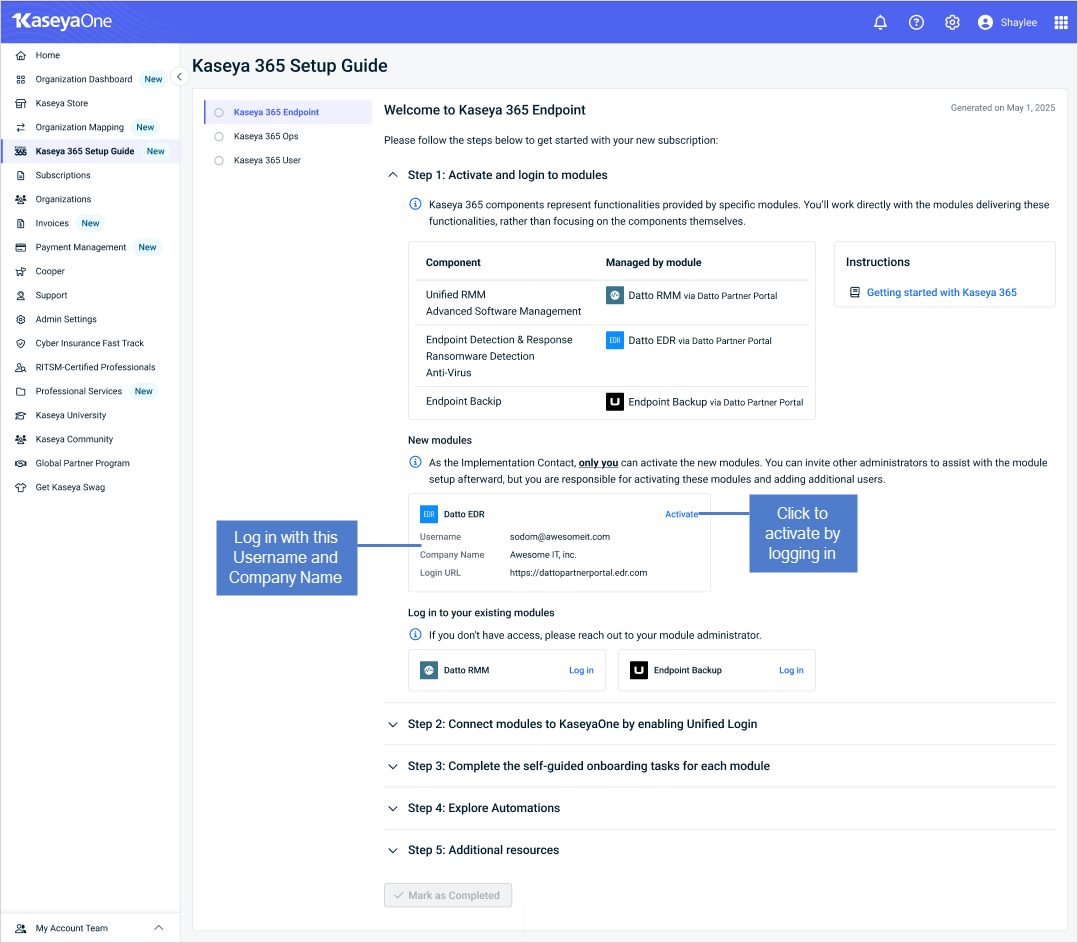Click the Home house icon
Screen dimensions: 1078x943
tap(21, 56)
